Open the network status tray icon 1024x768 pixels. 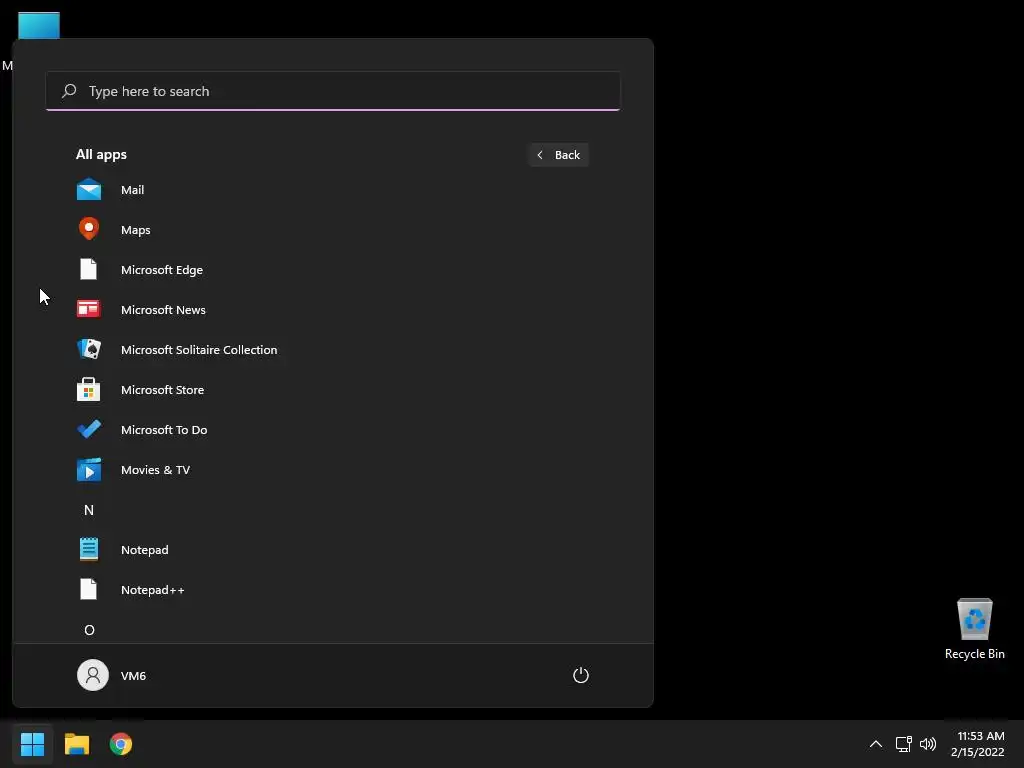click(x=903, y=744)
